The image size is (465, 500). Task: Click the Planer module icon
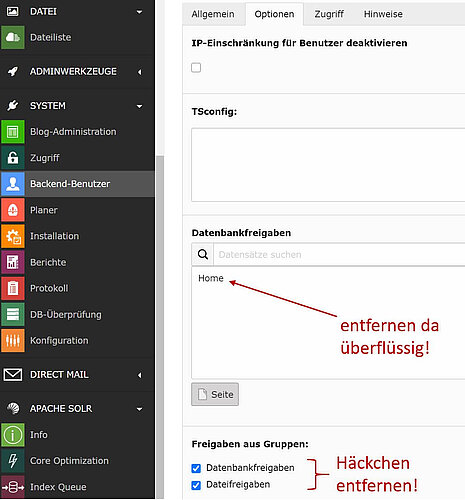[13, 210]
